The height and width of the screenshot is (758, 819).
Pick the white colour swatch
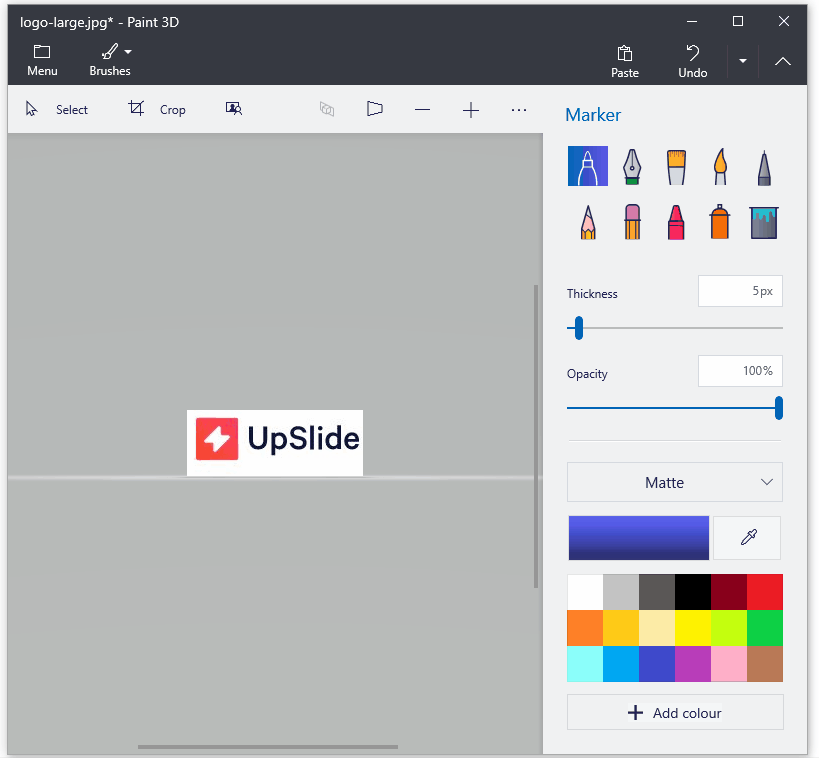pyautogui.click(x=585, y=592)
